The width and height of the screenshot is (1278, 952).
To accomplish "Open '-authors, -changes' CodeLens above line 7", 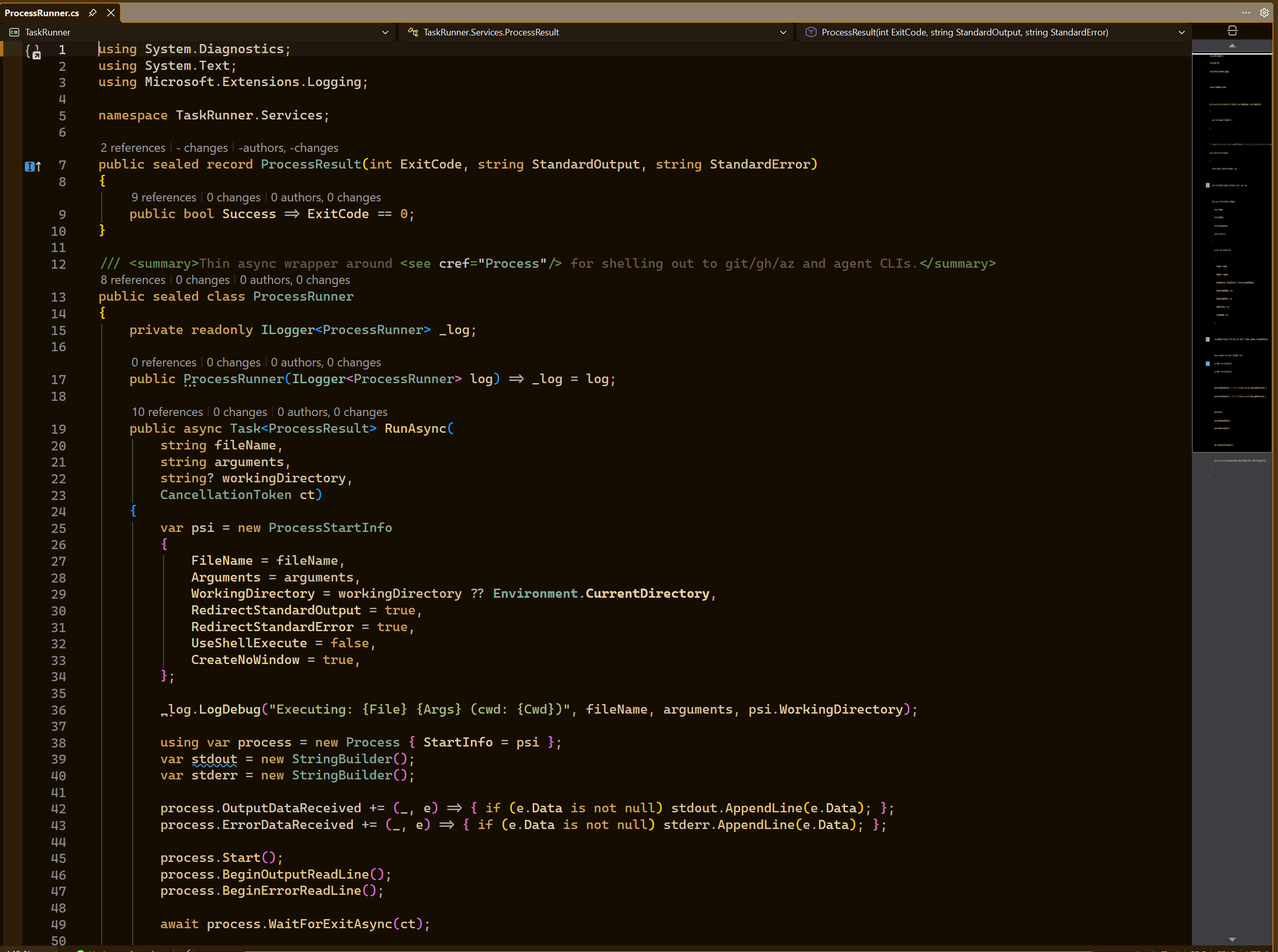I will point(288,148).
